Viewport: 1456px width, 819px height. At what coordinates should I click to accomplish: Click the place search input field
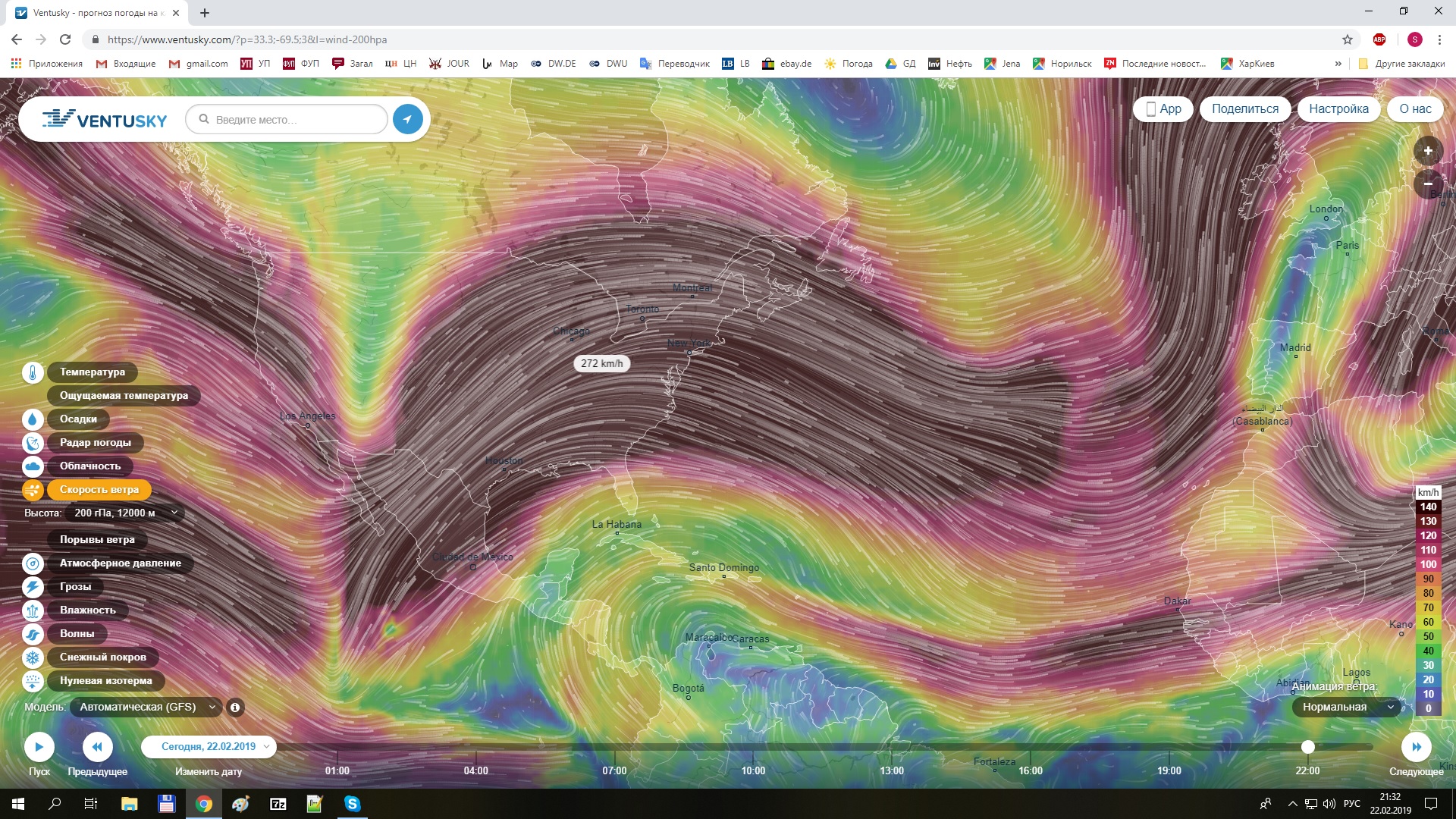coord(287,119)
